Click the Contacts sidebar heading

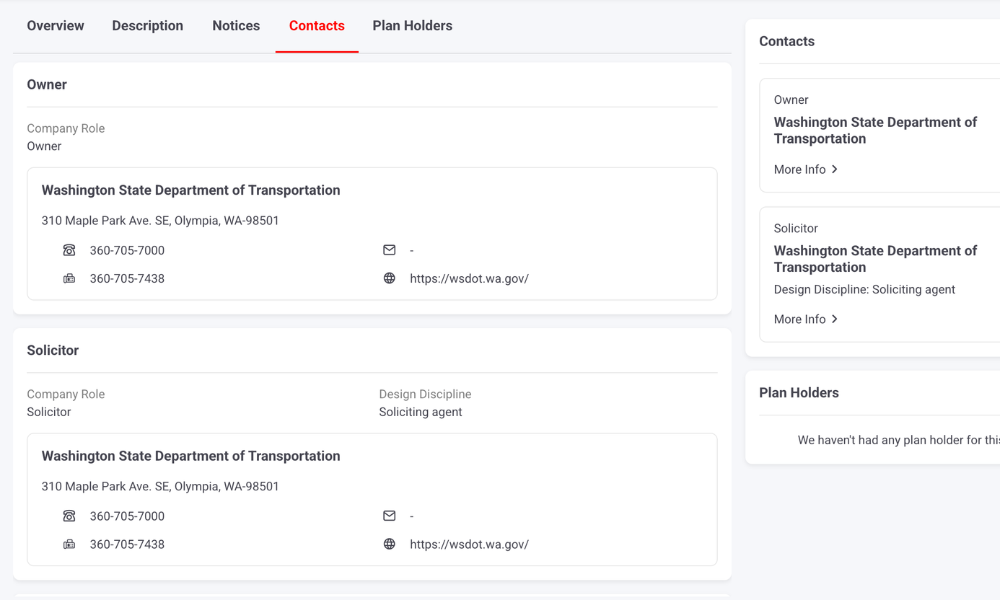786,41
